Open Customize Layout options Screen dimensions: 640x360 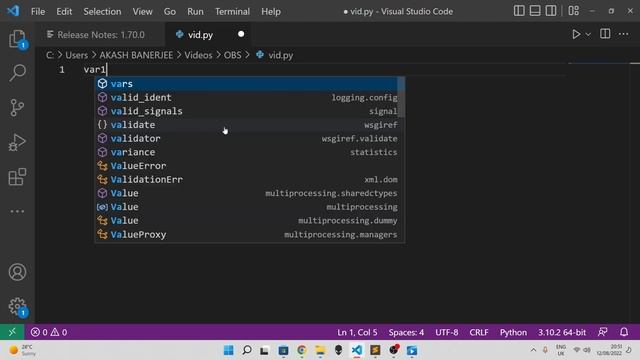573,11
